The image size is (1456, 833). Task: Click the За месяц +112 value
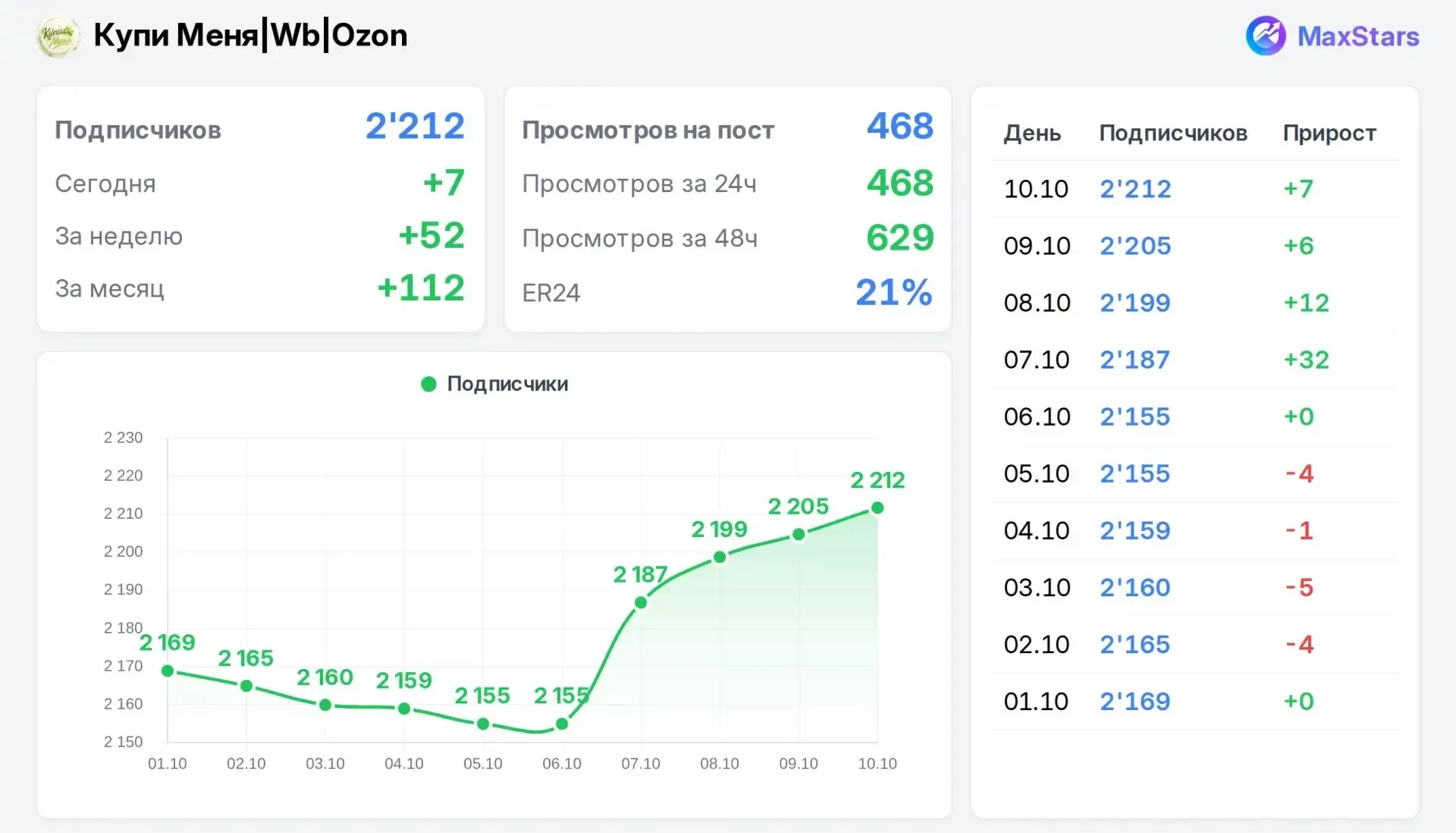[421, 288]
